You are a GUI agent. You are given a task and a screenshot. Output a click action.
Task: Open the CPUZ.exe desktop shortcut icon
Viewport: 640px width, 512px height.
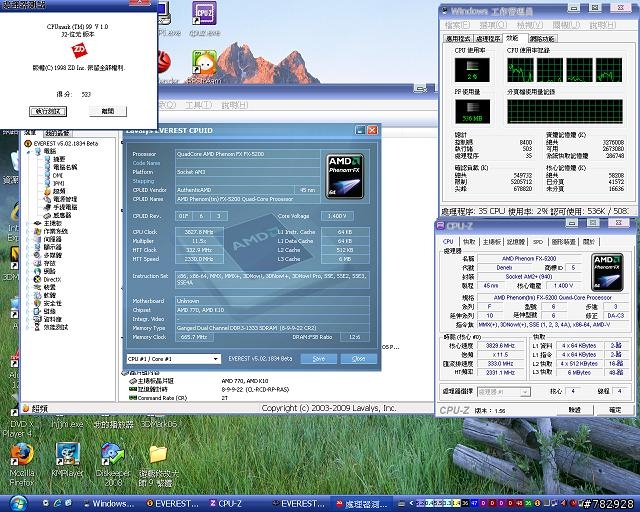pos(204,13)
